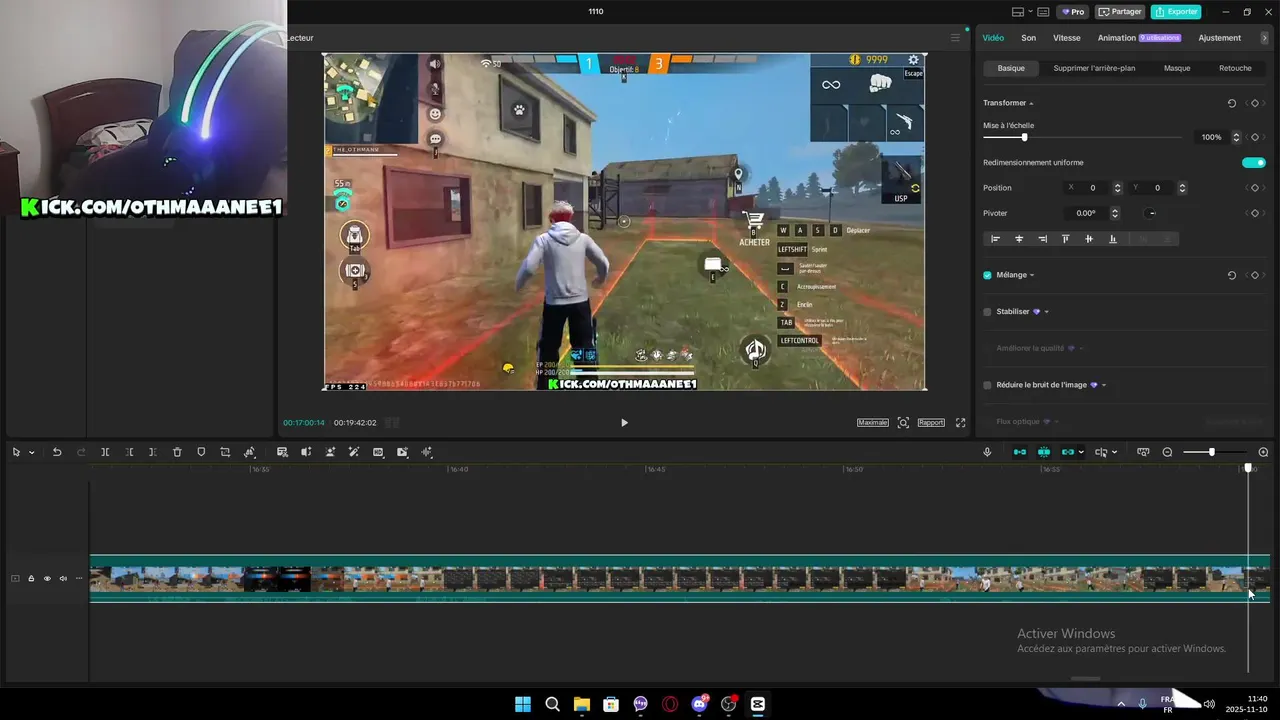Click the Mise à l'échelle scale slider

coord(1082,137)
